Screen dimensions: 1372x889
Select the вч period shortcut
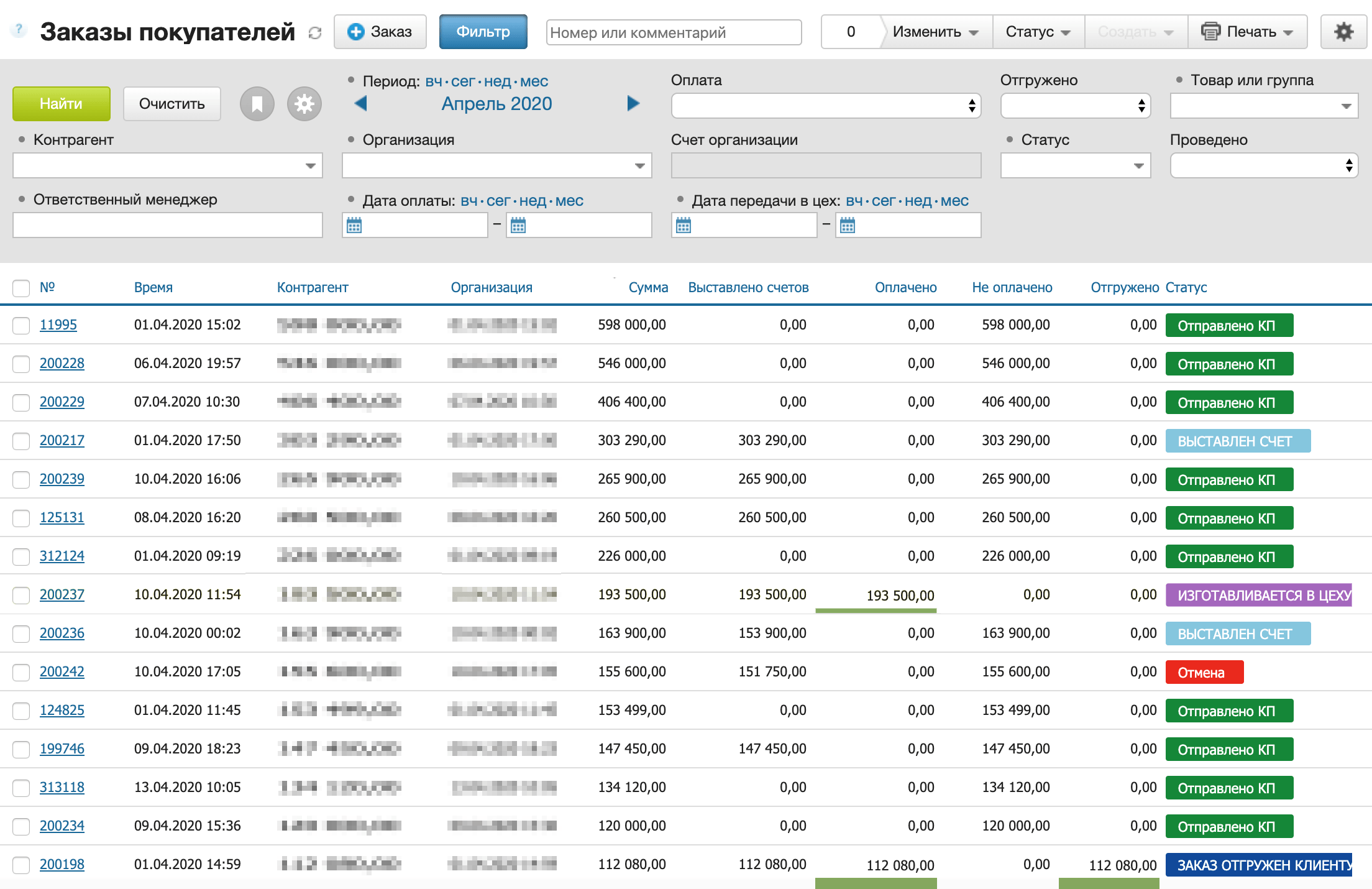(434, 81)
